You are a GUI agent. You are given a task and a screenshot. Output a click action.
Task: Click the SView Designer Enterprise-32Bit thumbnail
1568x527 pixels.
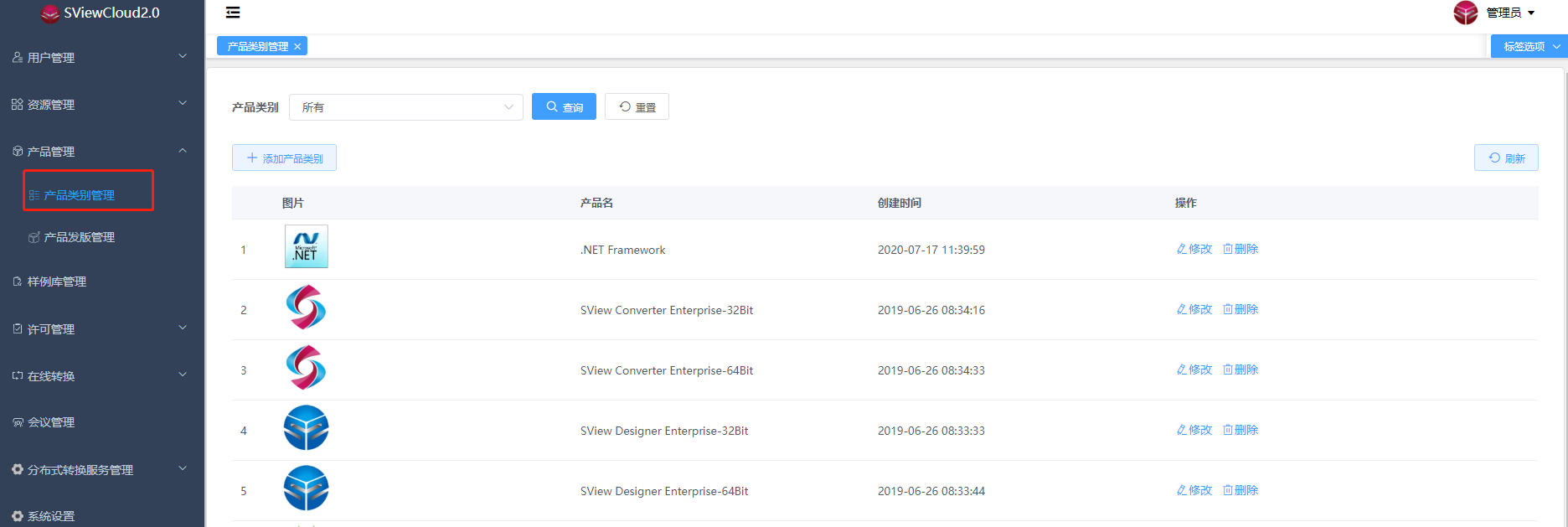[306, 427]
